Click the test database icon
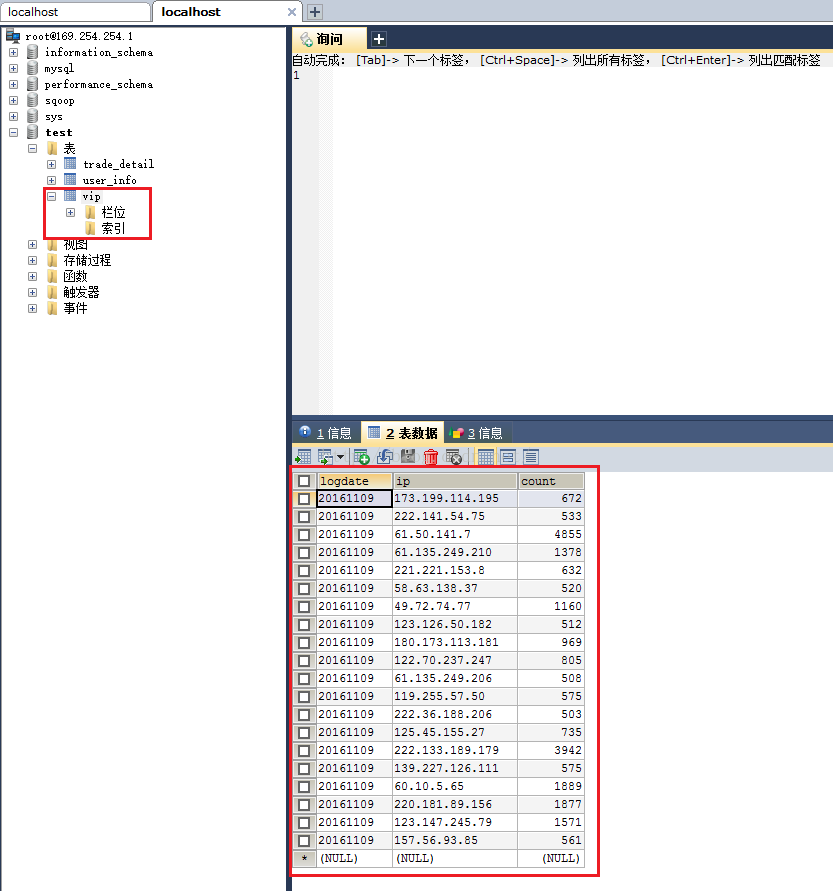 (x=33, y=132)
